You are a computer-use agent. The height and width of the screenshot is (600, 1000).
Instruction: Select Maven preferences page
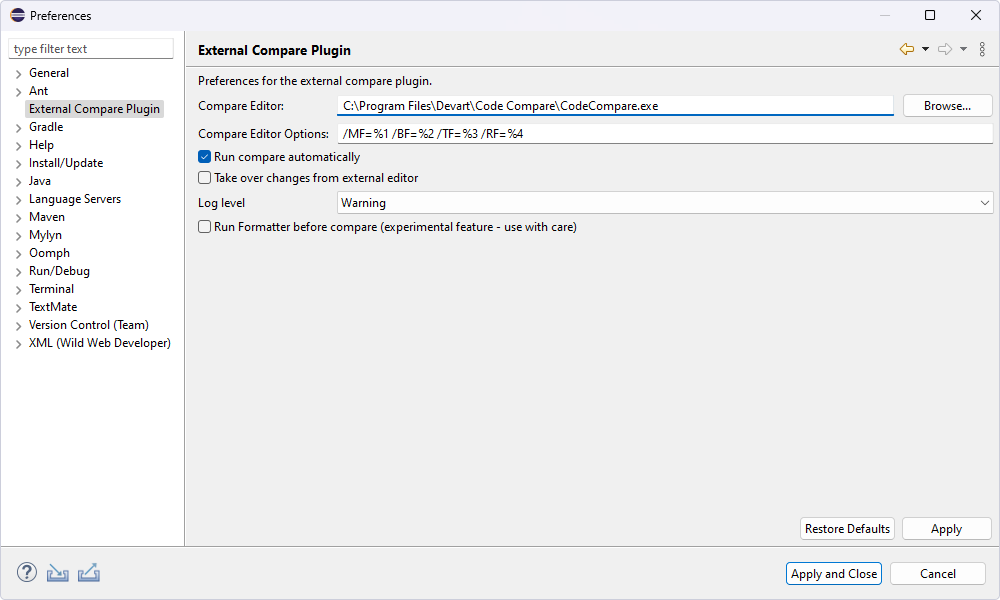pos(47,217)
